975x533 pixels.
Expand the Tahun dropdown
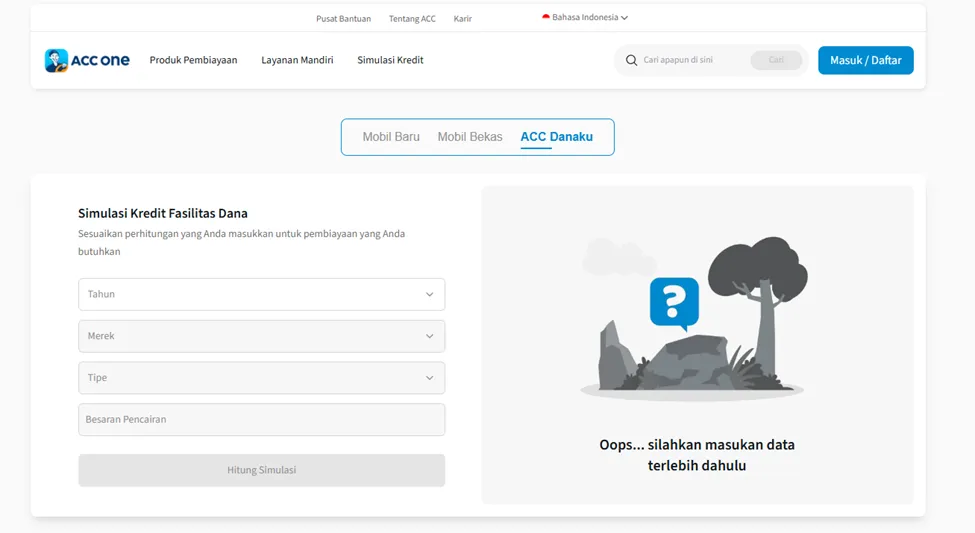[x=262, y=294]
